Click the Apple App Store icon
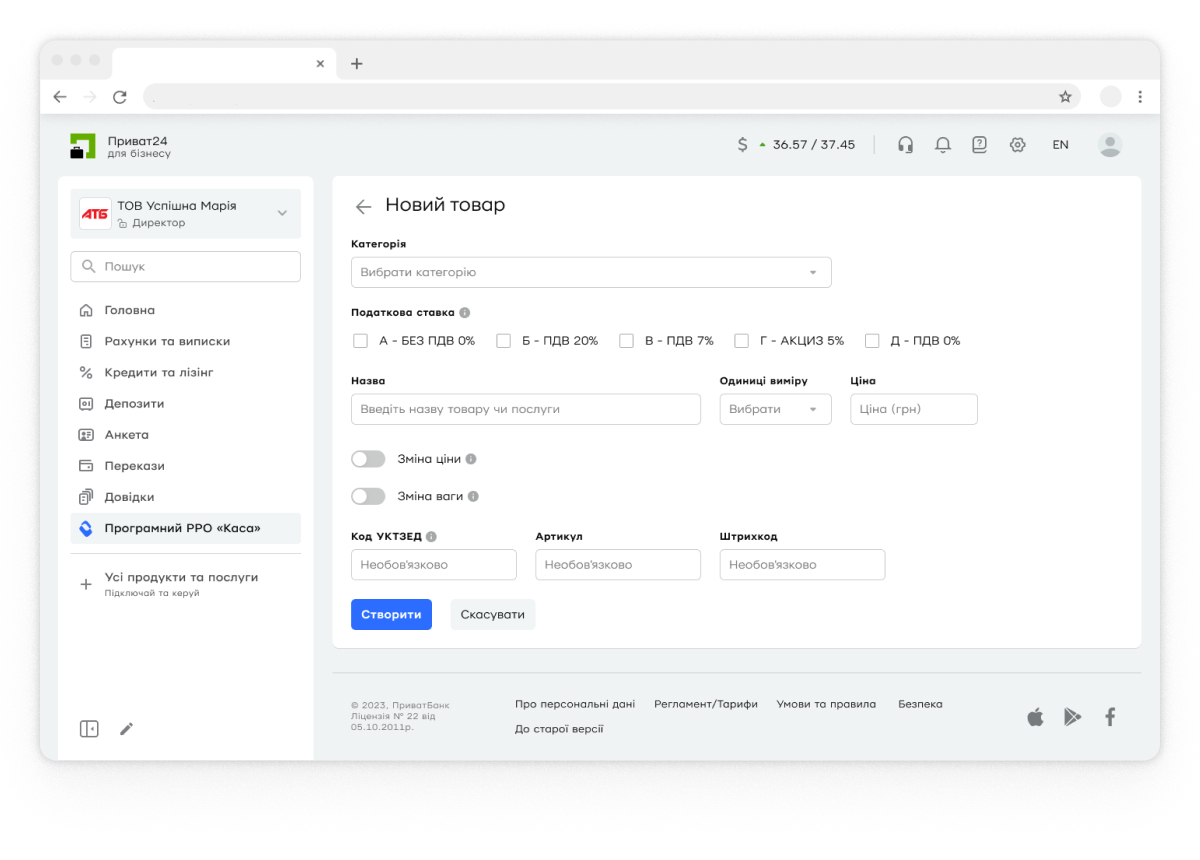The image size is (1200, 860). coord(1035,717)
